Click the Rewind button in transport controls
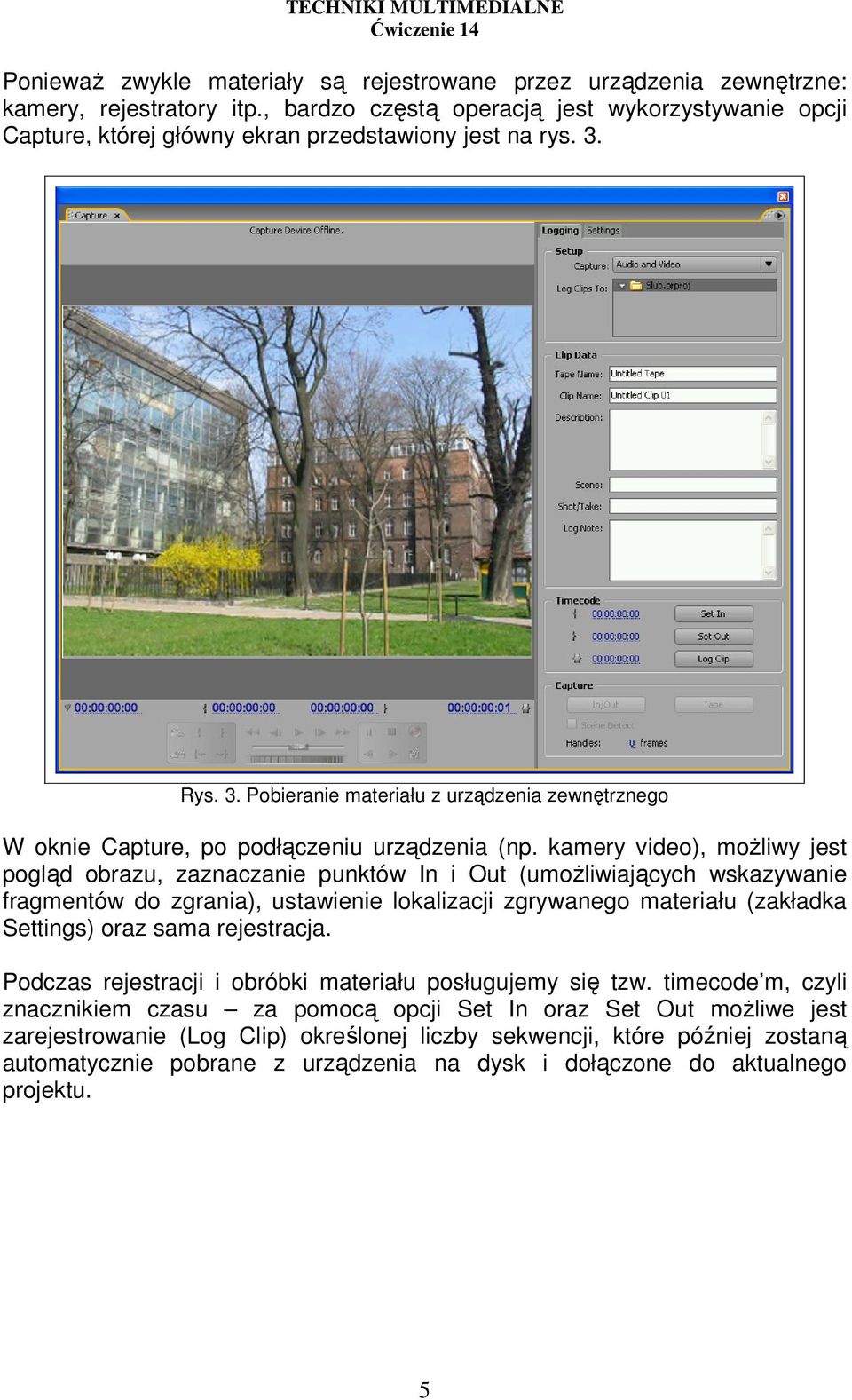Viewport: 852px width, 1400px height. (253, 732)
